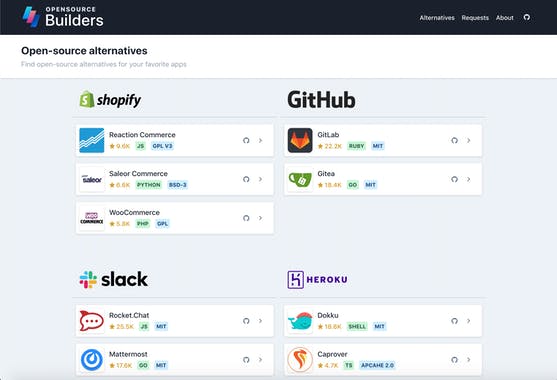Open the Reaction Commerce title link

click(x=142, y=135)
